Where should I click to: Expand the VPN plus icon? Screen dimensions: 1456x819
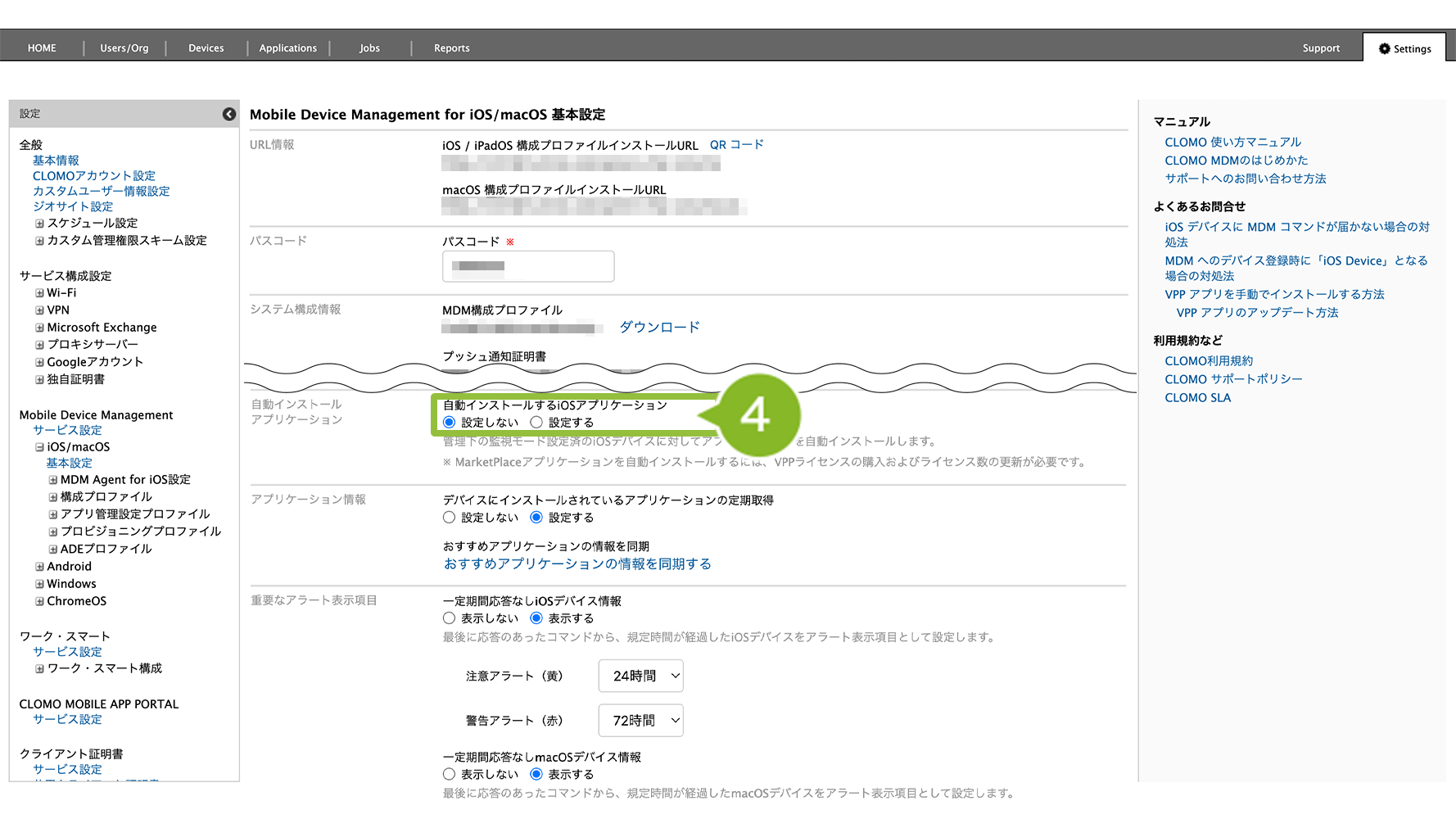(39, 310)
